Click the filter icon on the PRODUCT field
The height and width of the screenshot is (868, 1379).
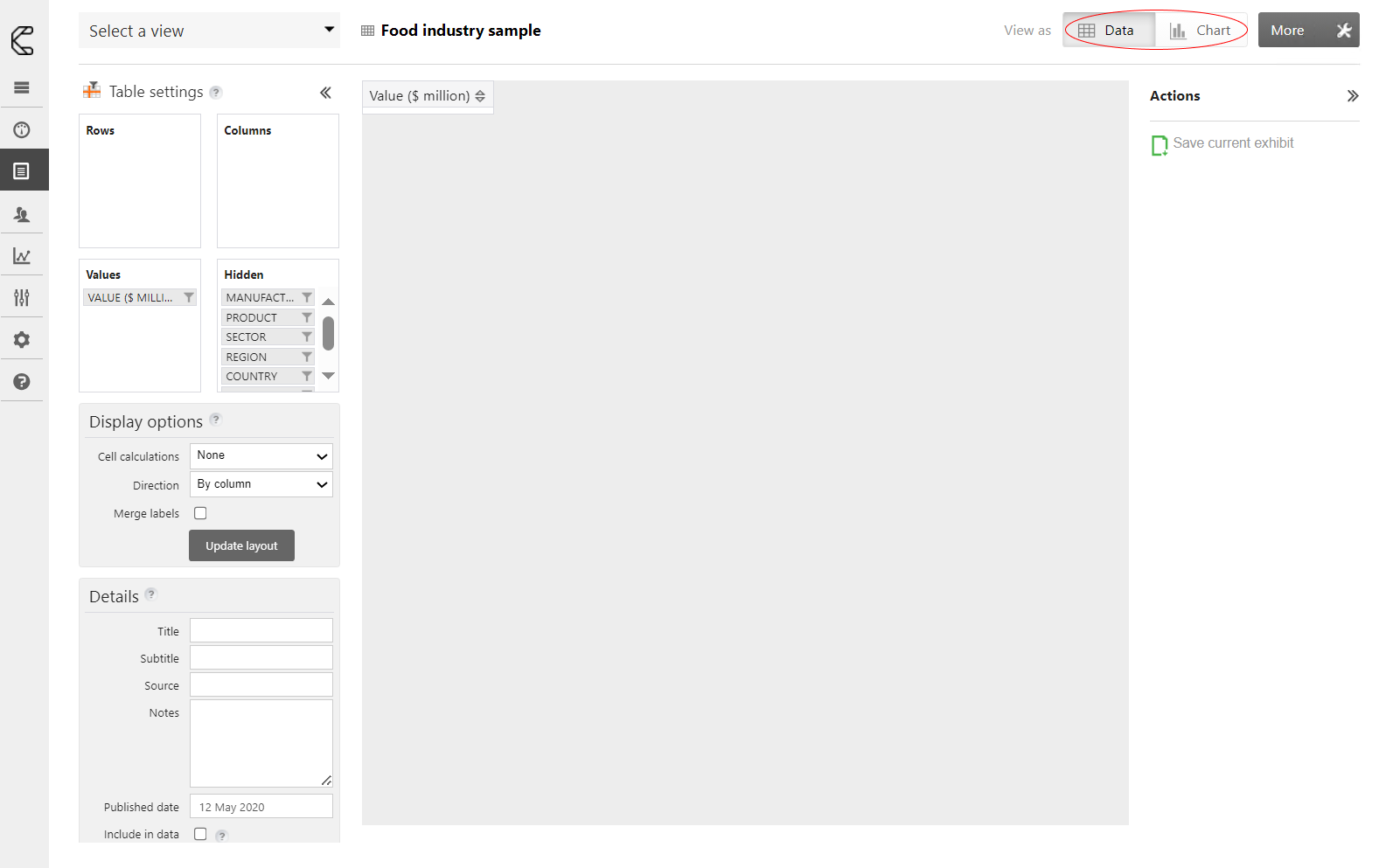point(307,317)
